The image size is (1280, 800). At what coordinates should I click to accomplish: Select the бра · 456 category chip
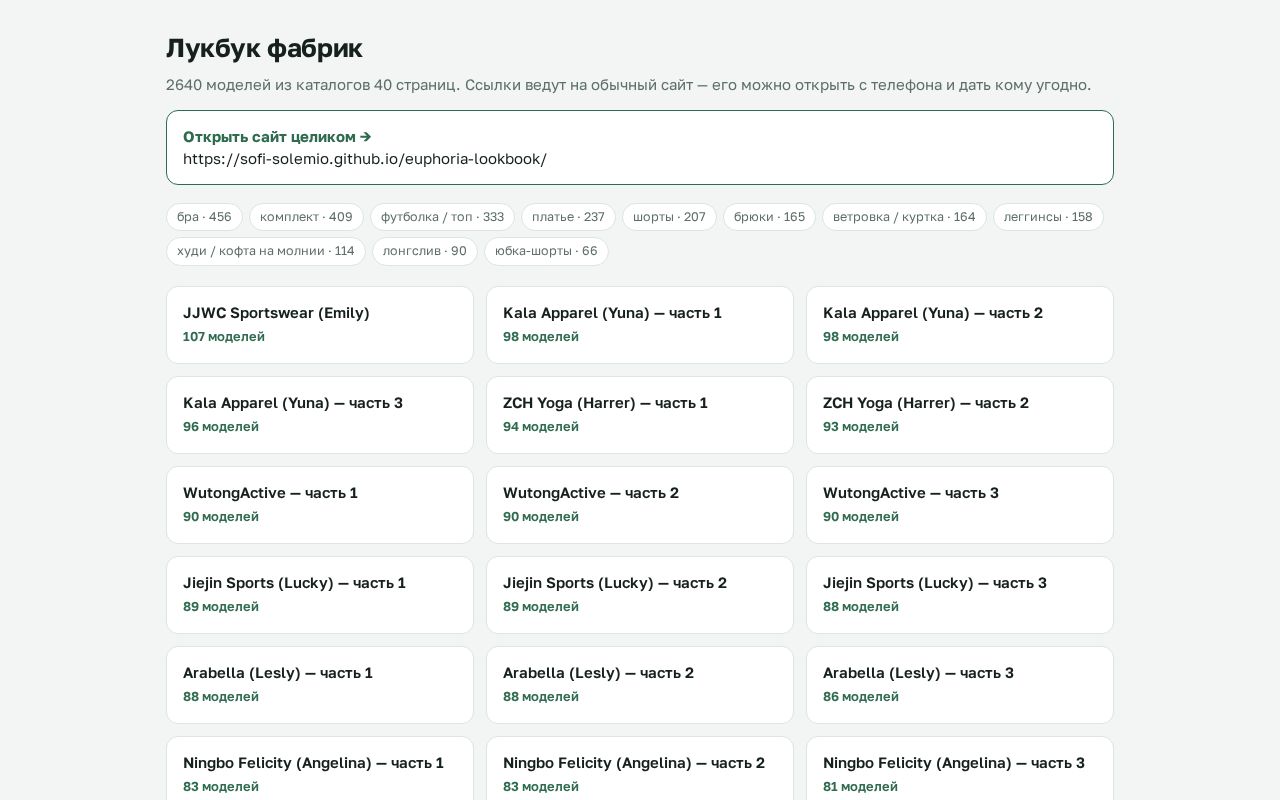tap(204, 217)
